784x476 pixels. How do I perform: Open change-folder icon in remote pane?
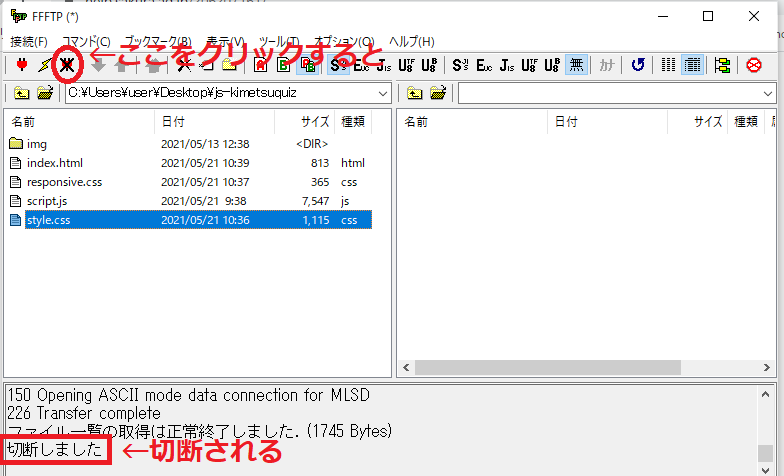tap(438, 93)
